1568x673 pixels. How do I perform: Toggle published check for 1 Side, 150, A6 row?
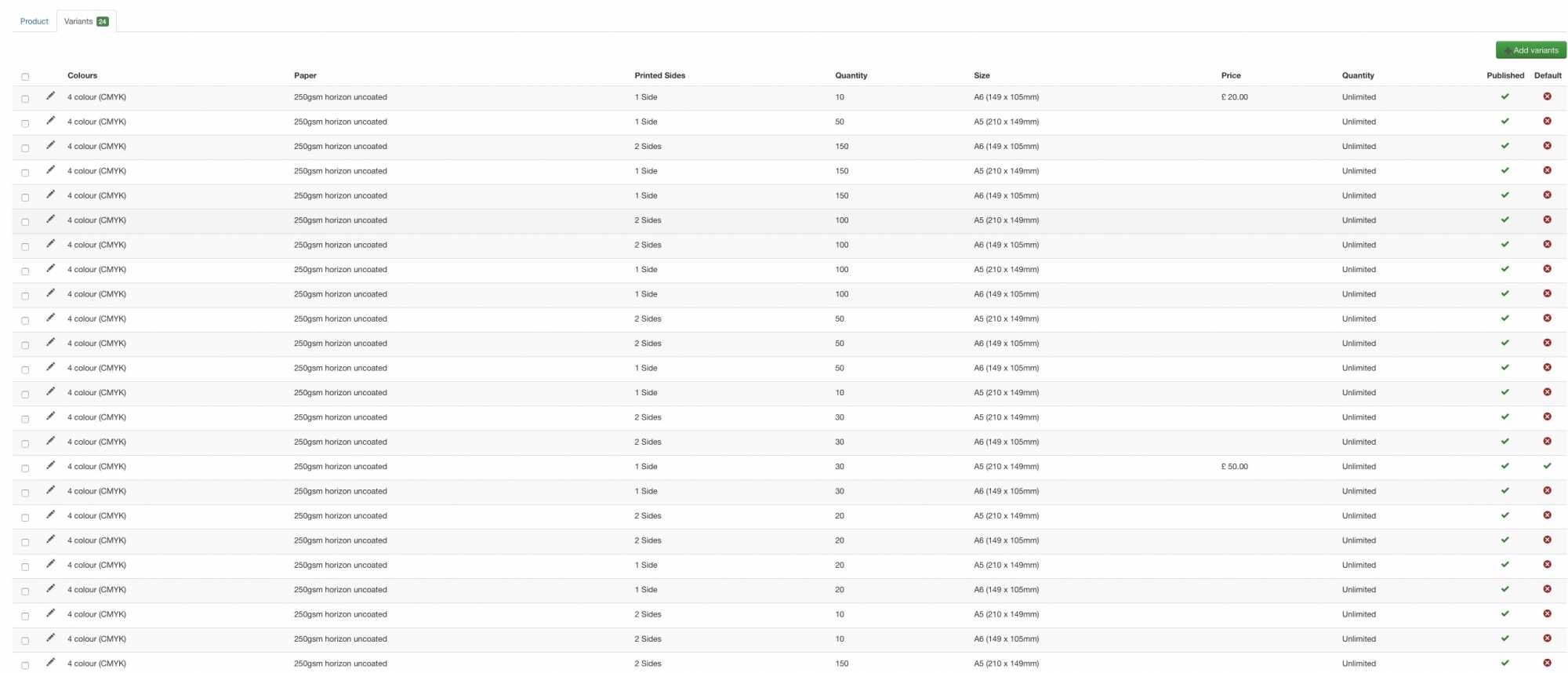click(1504, 195)
